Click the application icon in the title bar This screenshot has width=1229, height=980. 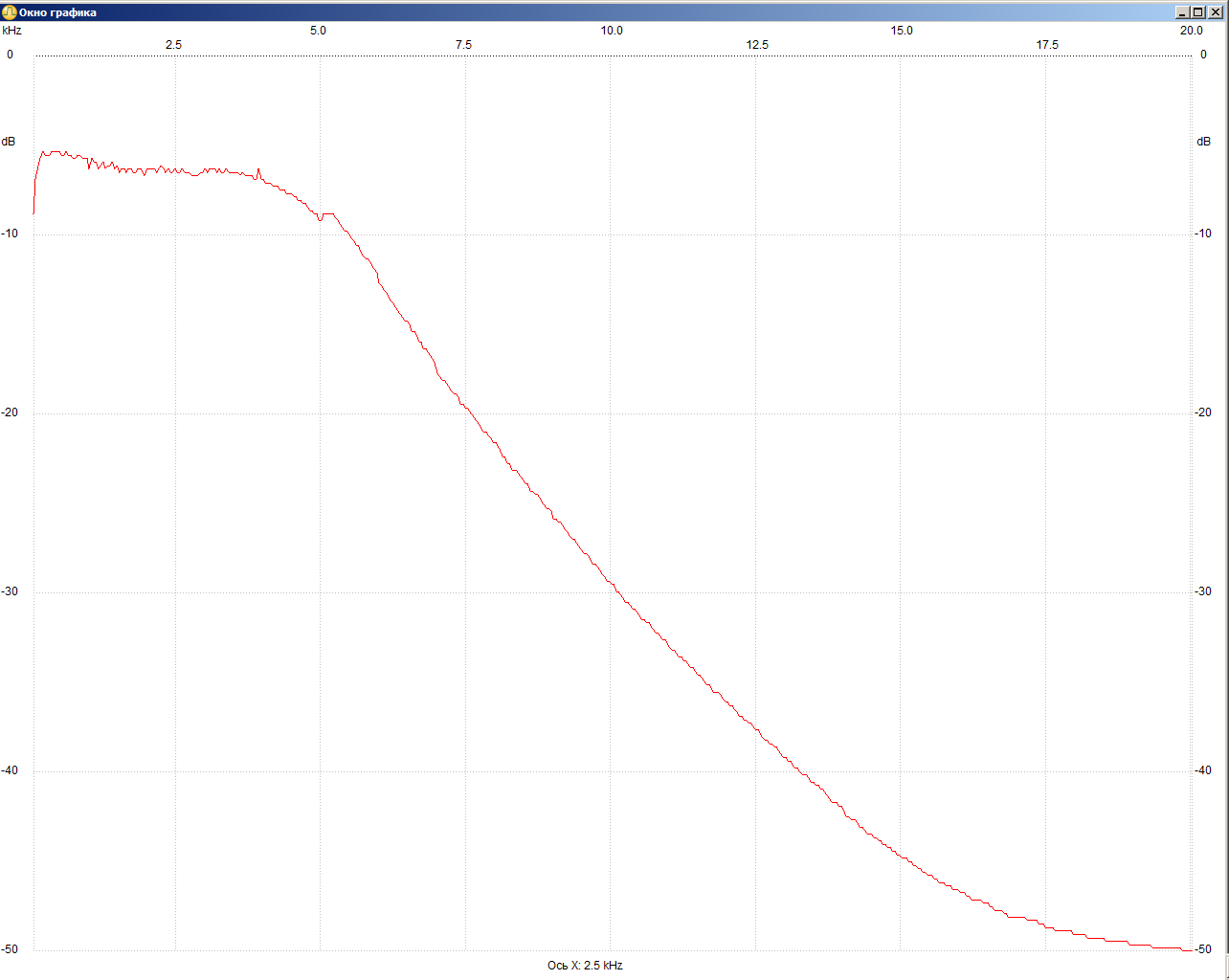pos(10,12)
